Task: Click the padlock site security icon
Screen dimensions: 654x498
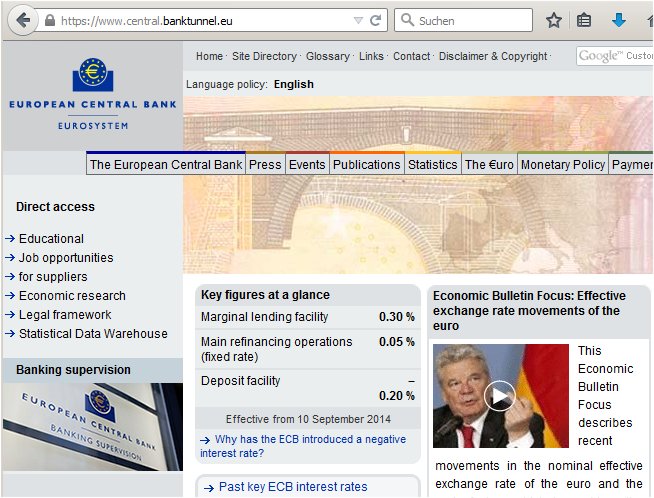Action: tap(49, 20)
